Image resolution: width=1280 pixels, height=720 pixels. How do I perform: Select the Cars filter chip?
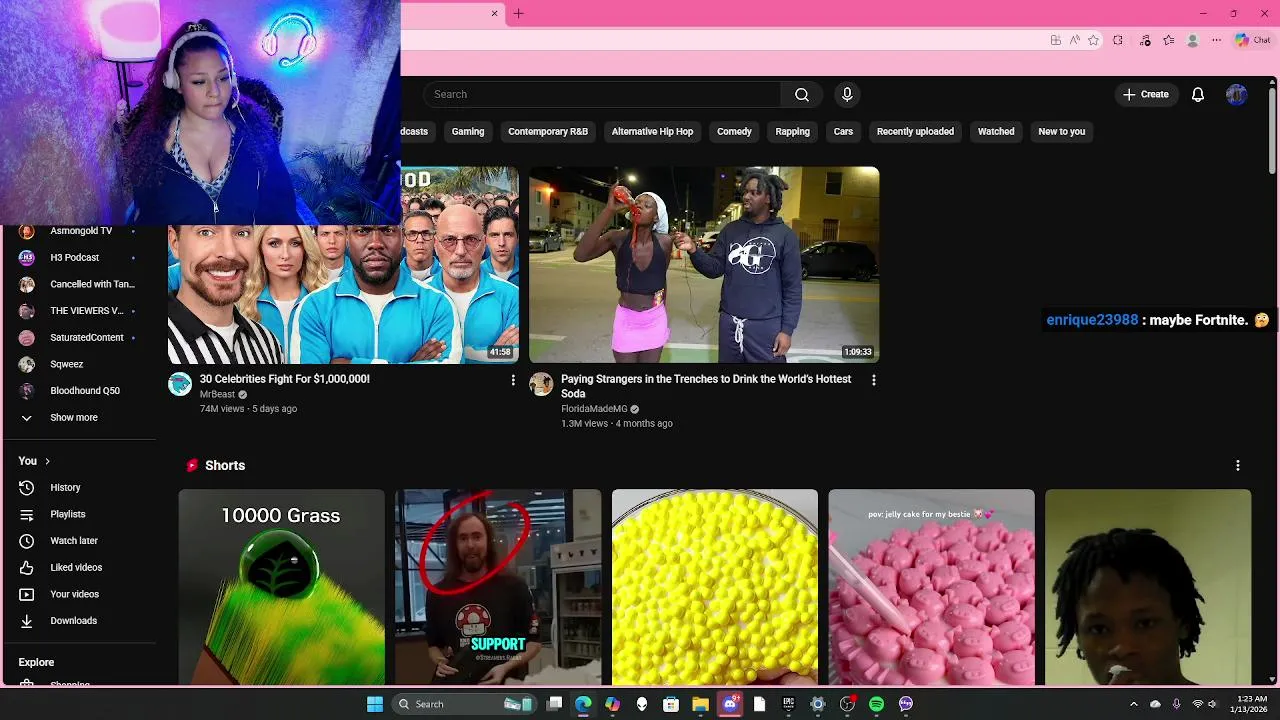[843, 131]
